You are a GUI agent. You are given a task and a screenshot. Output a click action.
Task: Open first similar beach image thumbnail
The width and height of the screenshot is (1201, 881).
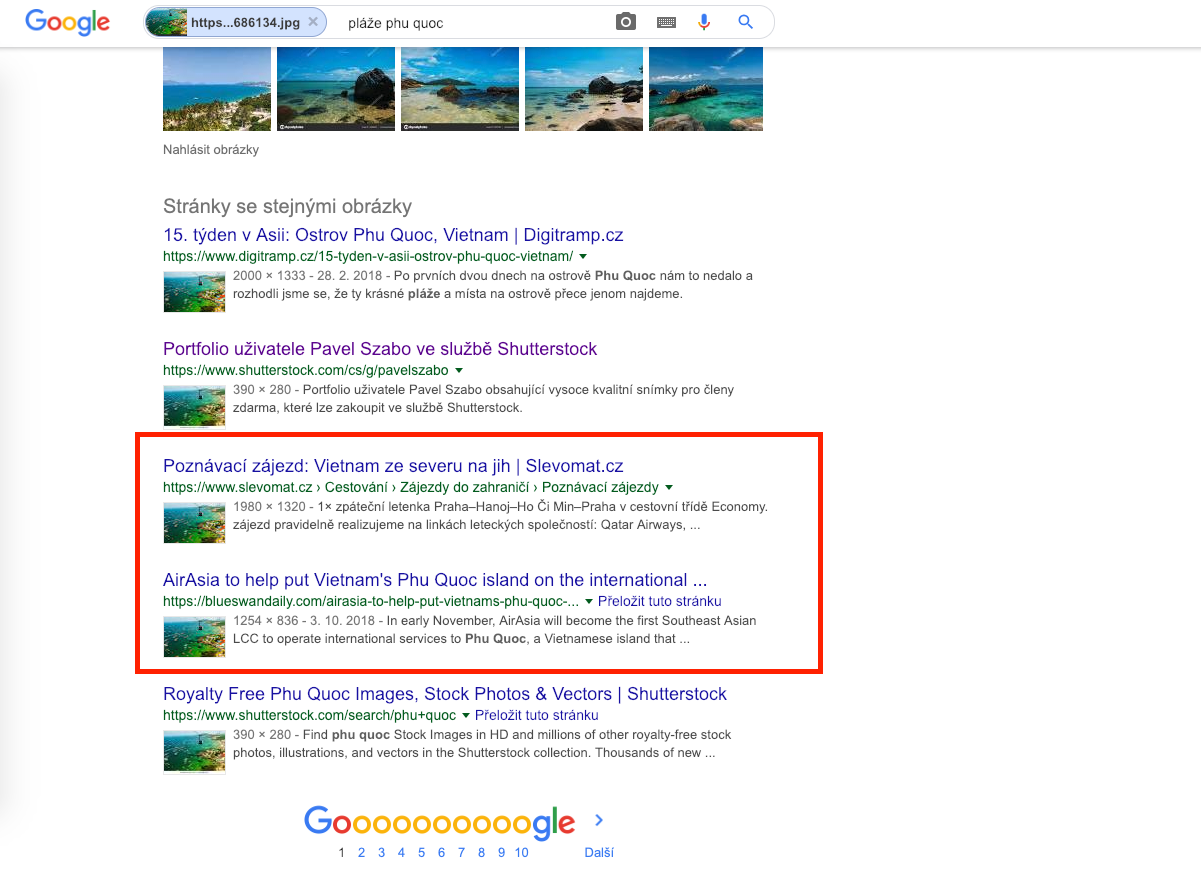point(217,89)
